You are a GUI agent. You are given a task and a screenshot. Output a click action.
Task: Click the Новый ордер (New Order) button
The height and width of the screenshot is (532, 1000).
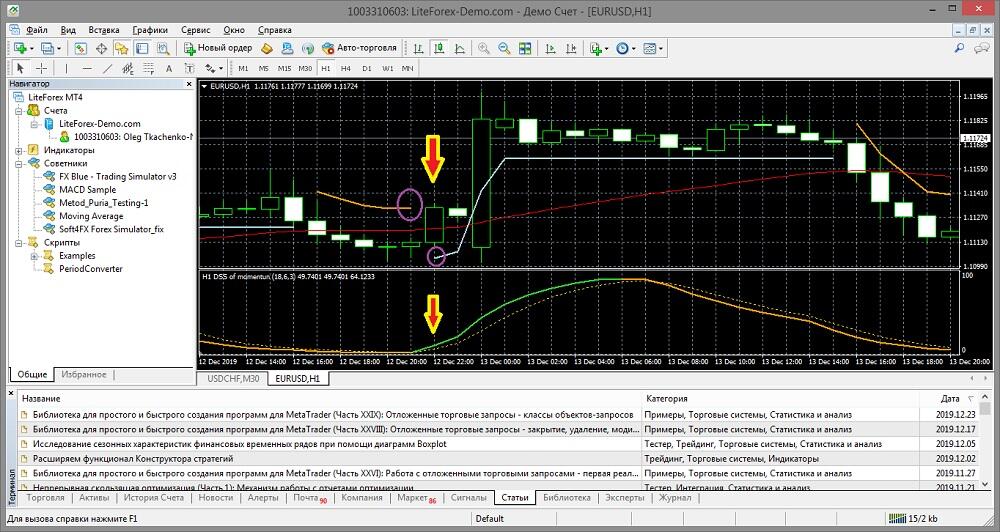click(x=219, y=48)
